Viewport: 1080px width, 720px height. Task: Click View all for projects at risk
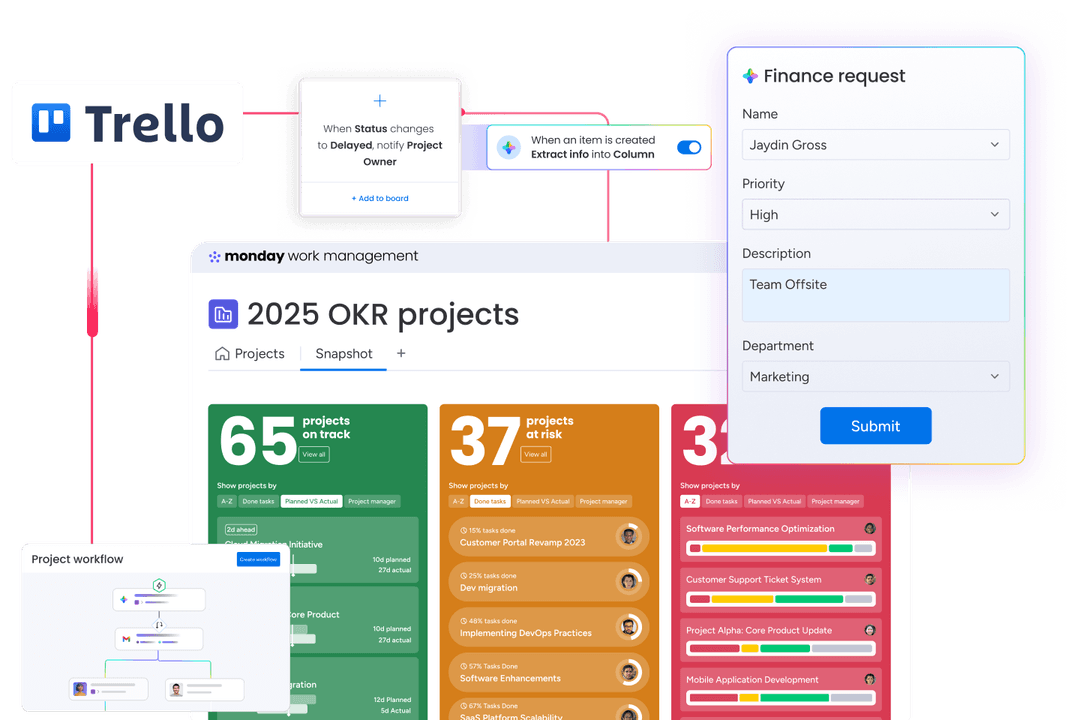coord(535,455)
